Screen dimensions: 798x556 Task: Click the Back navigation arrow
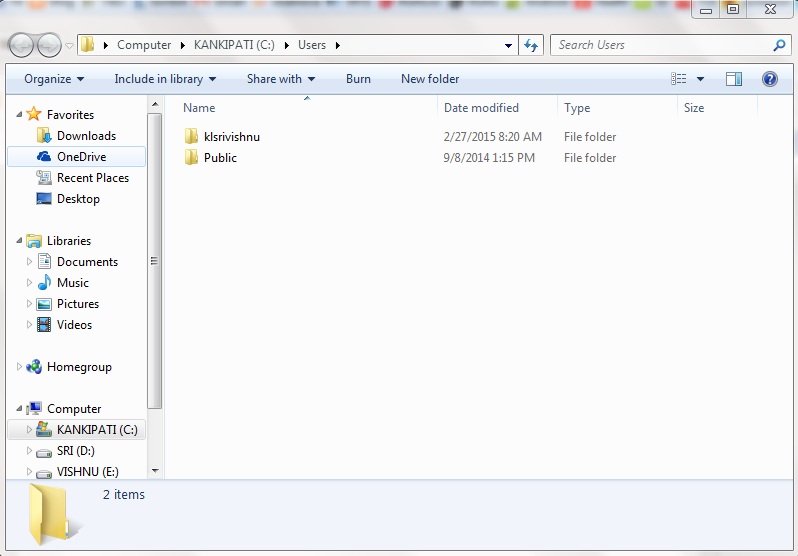[x=21, y=45]
